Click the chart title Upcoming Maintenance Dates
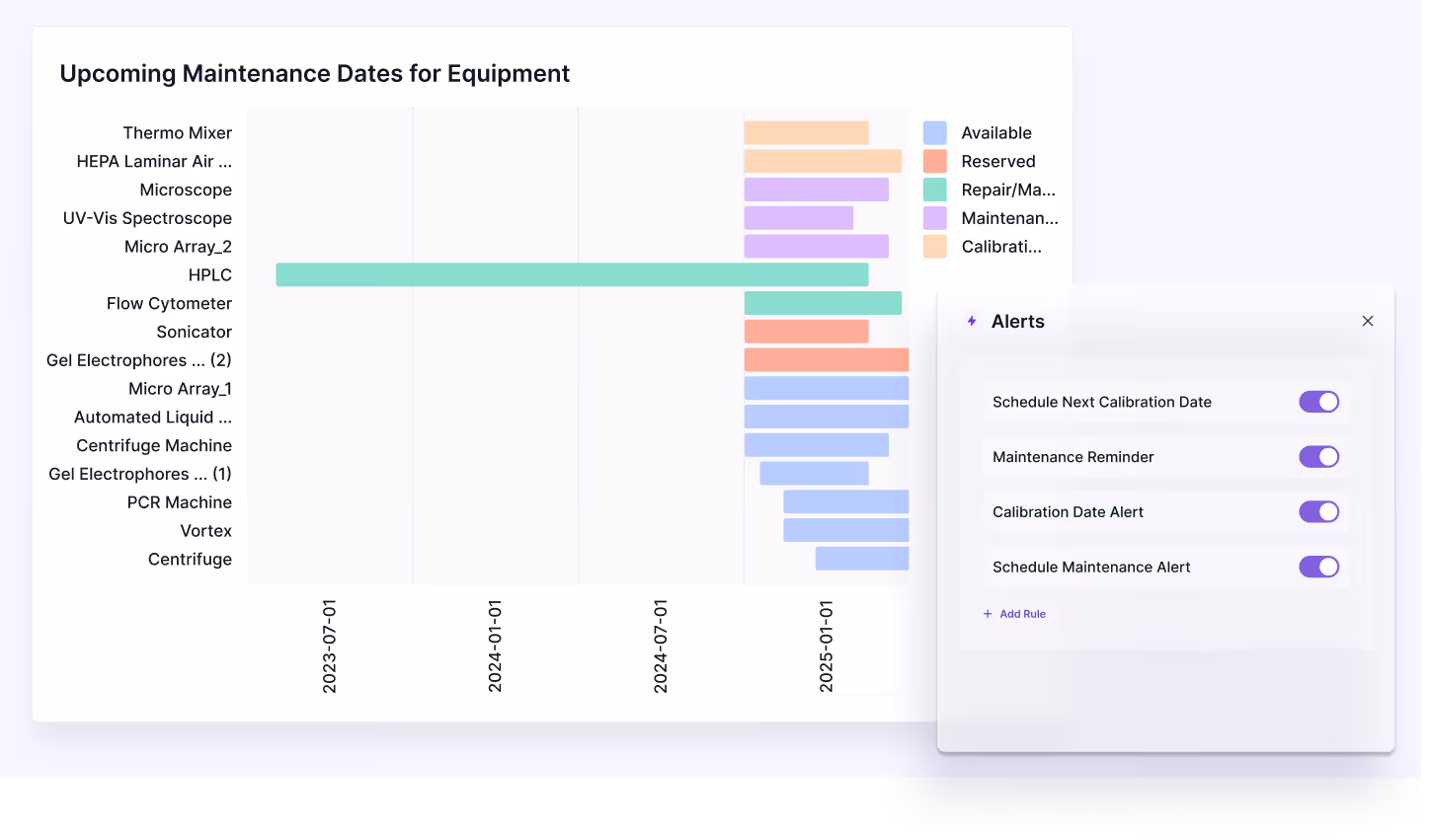Screen dimensions: 1430x840 pyautogui.click(x=315, y=73)
